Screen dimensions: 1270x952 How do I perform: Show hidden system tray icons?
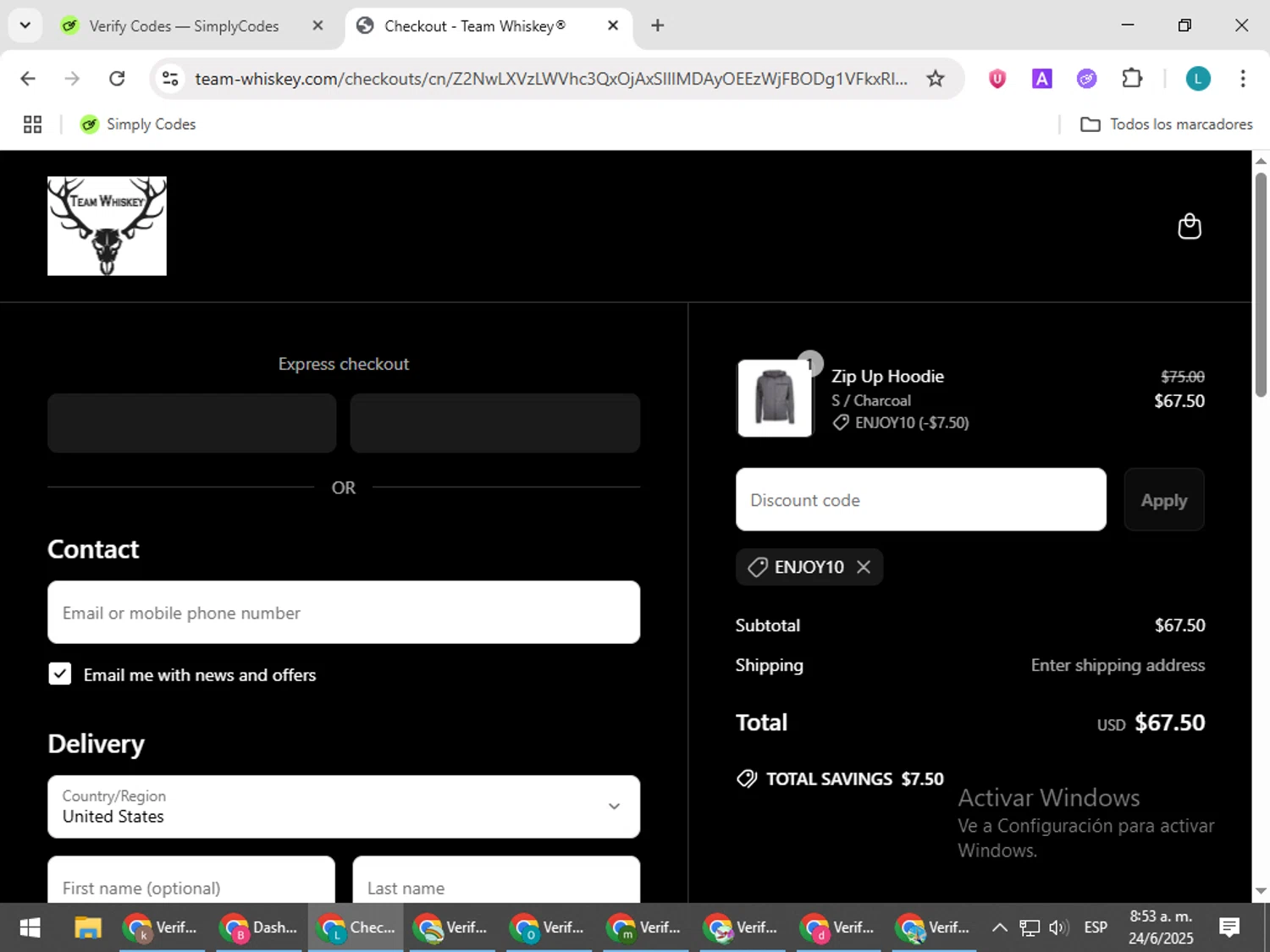pos(1000,928)
